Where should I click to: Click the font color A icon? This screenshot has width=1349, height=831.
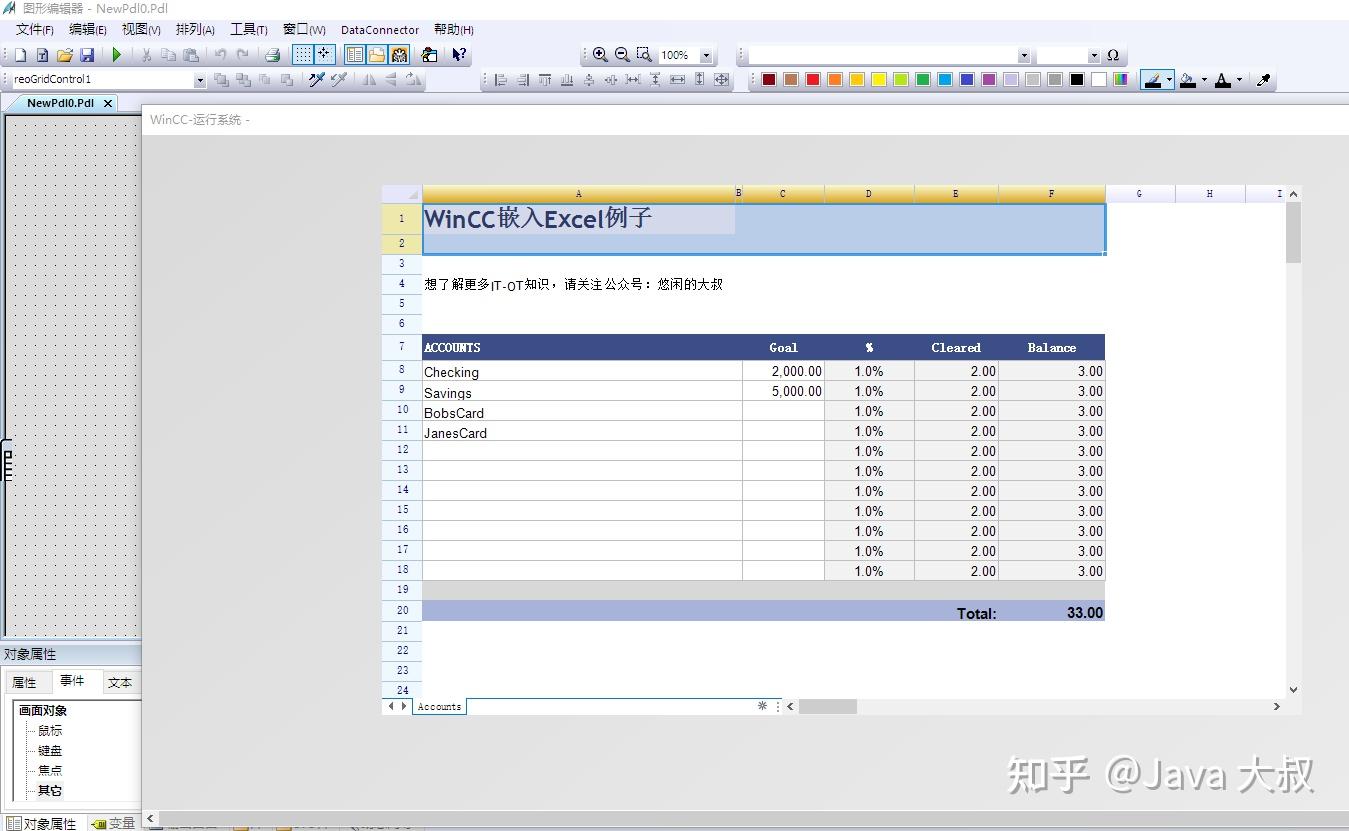1222,79
